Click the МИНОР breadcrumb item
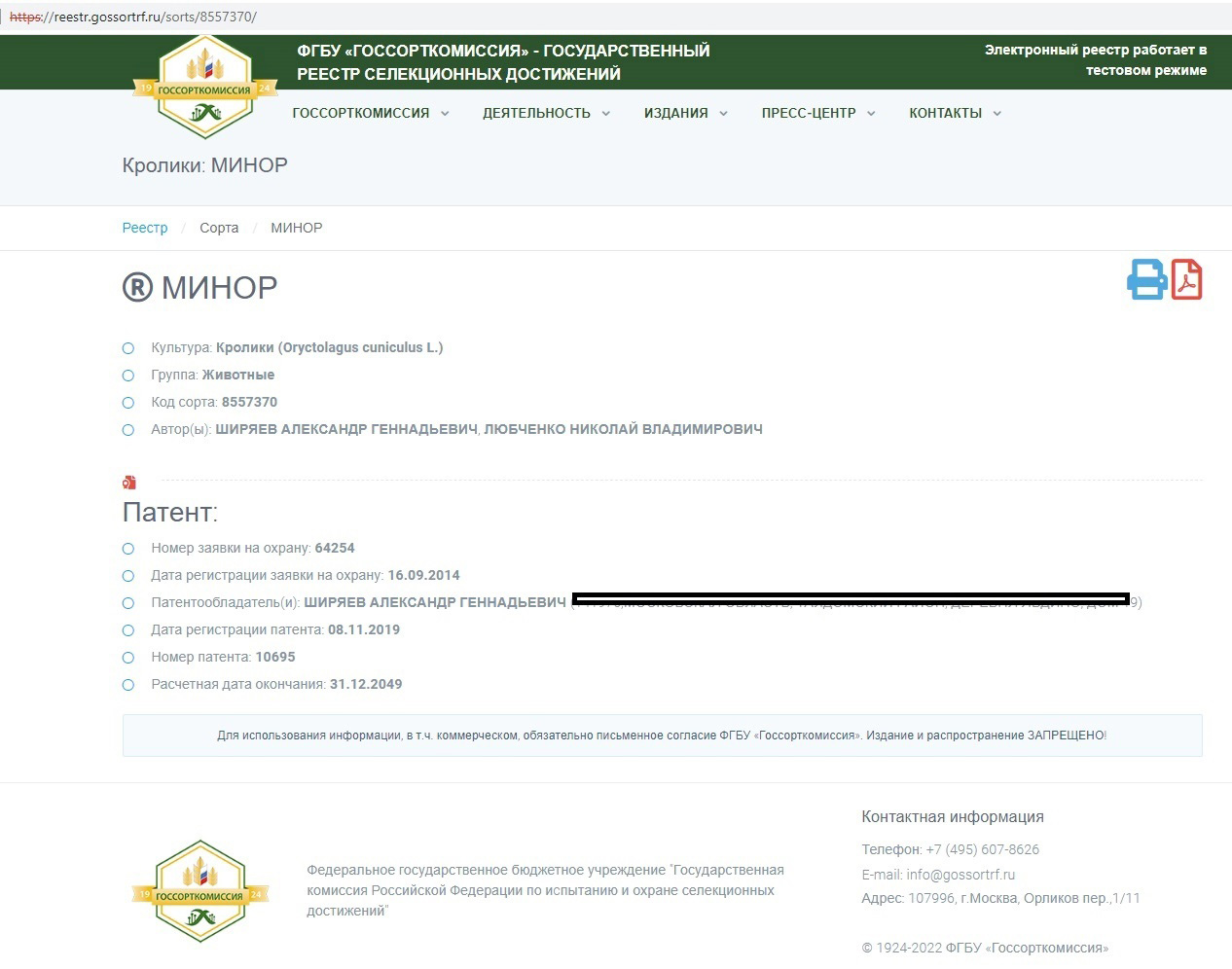Viewport: 1232px width, 969px height. (297, 228)
